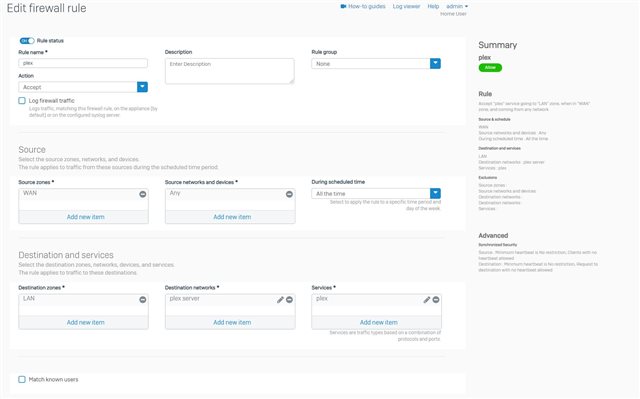640x399 pixels.
Task: Enable Log firewall traffic checkbox
Action: pos(22,100)
